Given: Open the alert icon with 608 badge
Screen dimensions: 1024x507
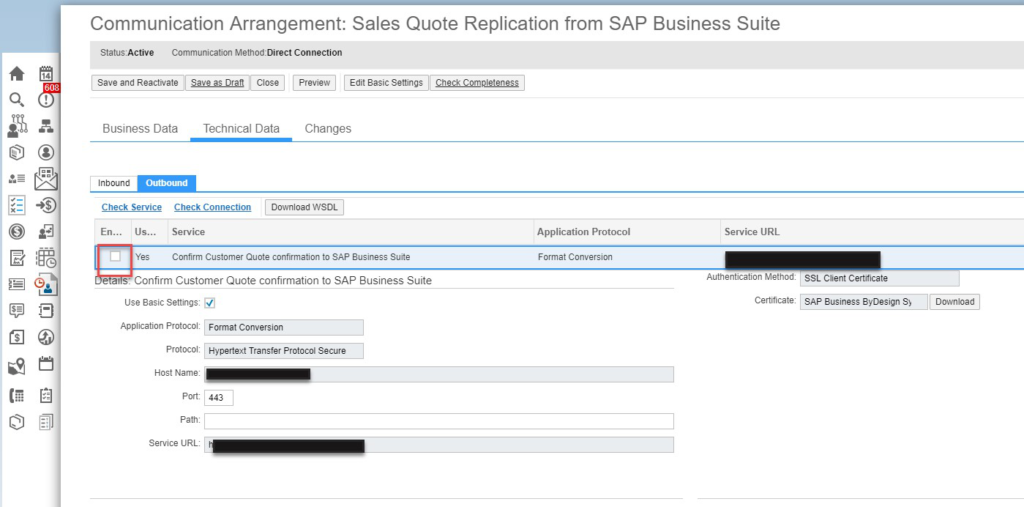Looking at the screenshot, I should [x=46, y=100].
